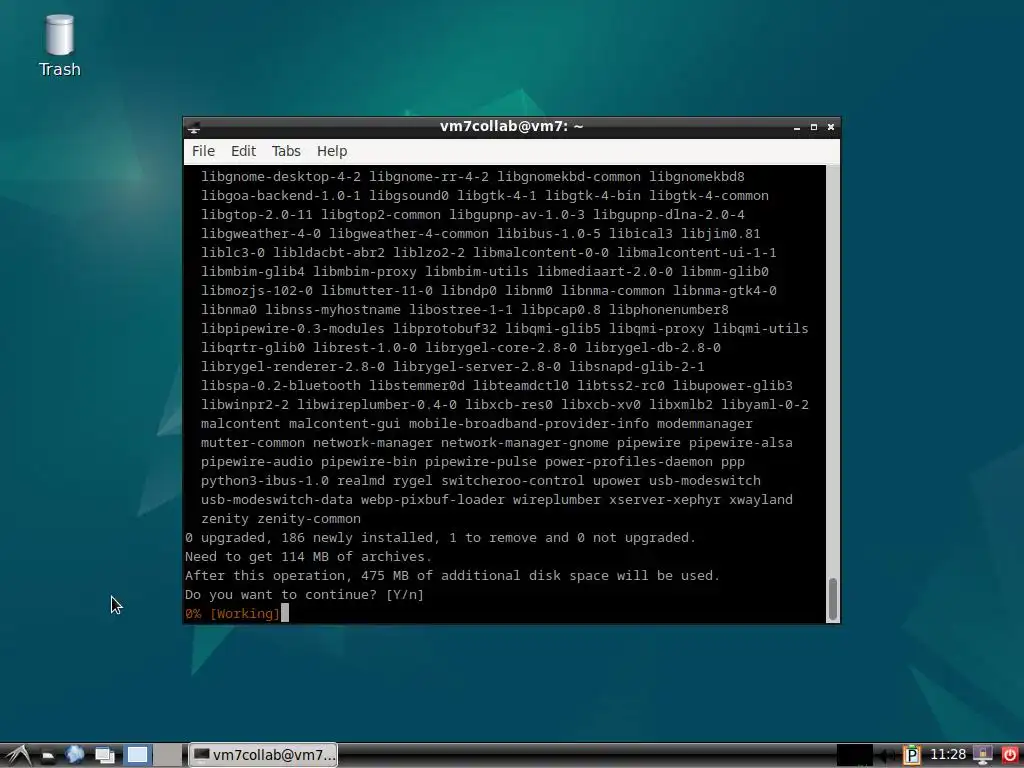The width and height of the screenshot is (1024, 768).
Task: Open the Edit menu
Action: click(x=243, y=151)
